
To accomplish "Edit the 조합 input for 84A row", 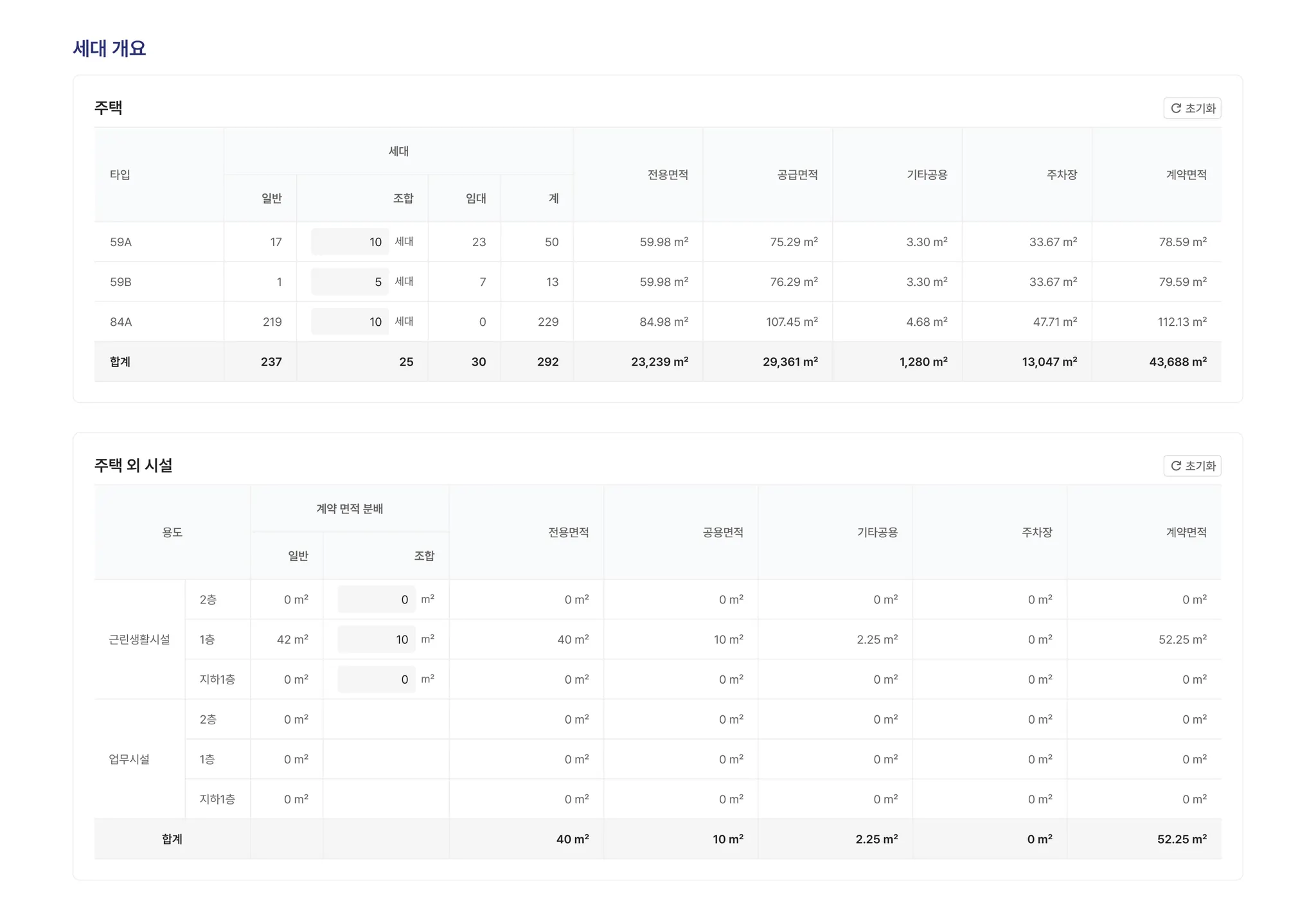I will point(350,321).
